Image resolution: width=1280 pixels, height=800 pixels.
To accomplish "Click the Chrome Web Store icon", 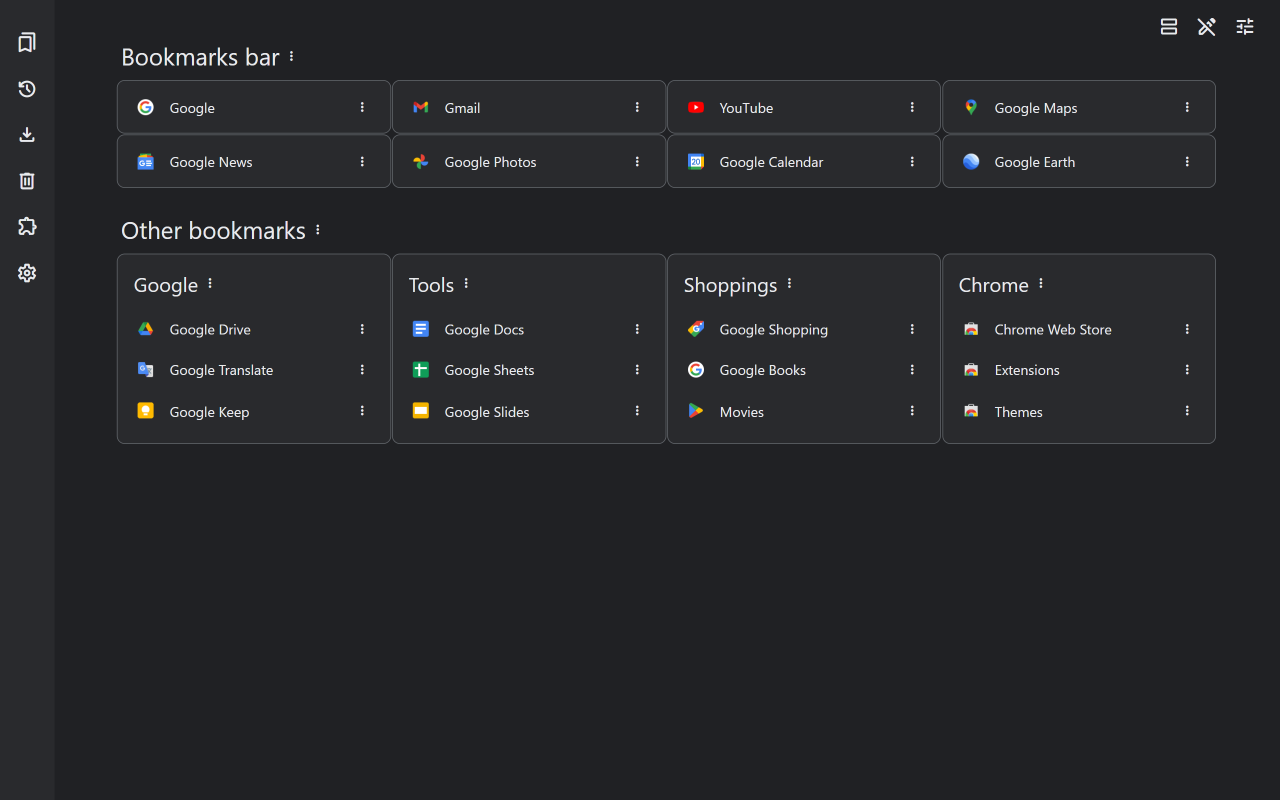I will 971,329.
